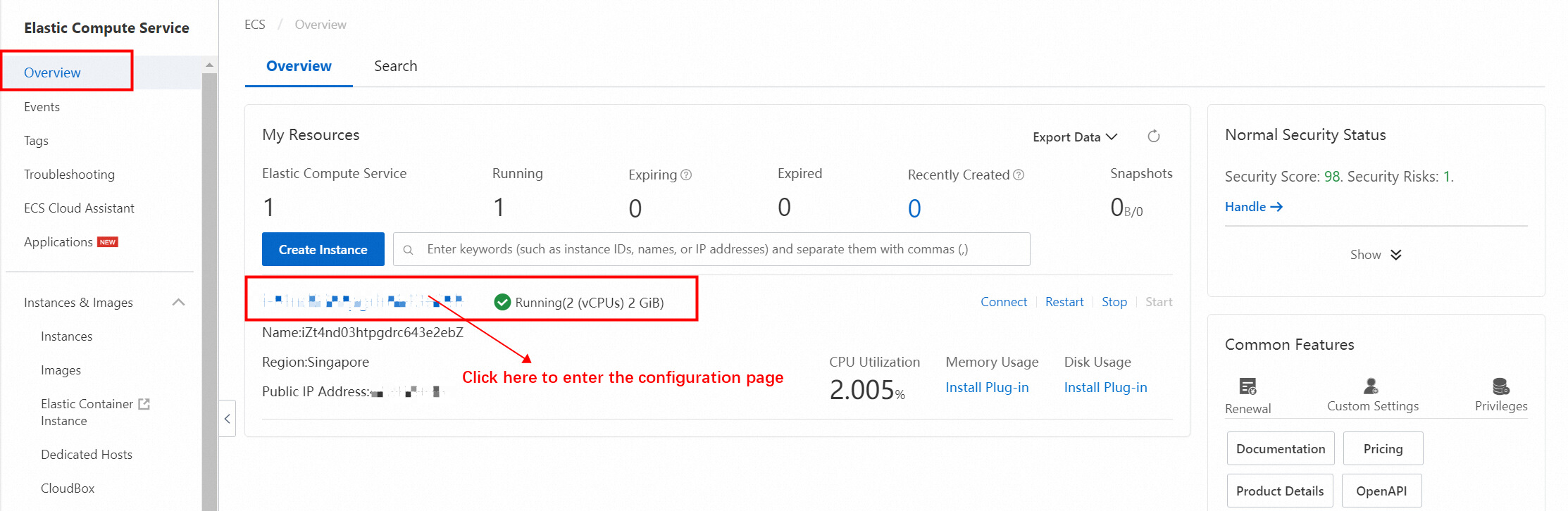Viewport: 1568px width, 511px height.
Task: Click the Stop link for the instance
Action: click(1114, 302)
